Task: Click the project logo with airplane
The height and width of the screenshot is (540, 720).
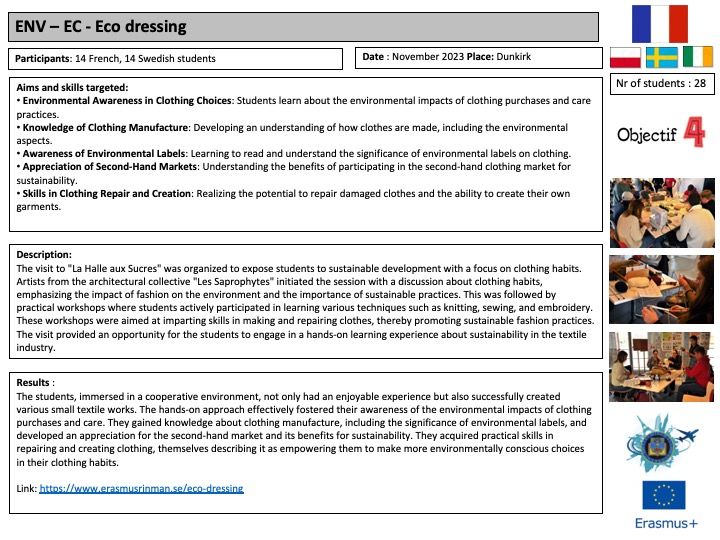Action: tap(662, 443)
